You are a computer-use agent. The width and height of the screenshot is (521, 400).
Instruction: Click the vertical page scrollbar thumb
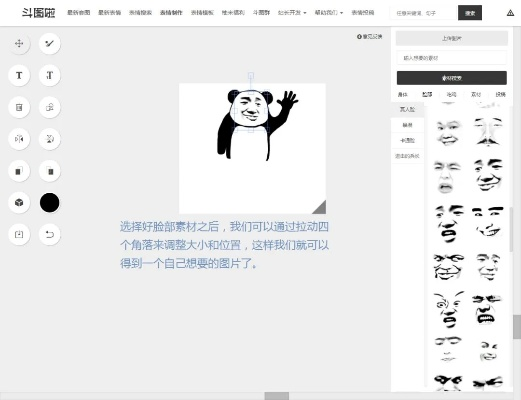[517, 326]
